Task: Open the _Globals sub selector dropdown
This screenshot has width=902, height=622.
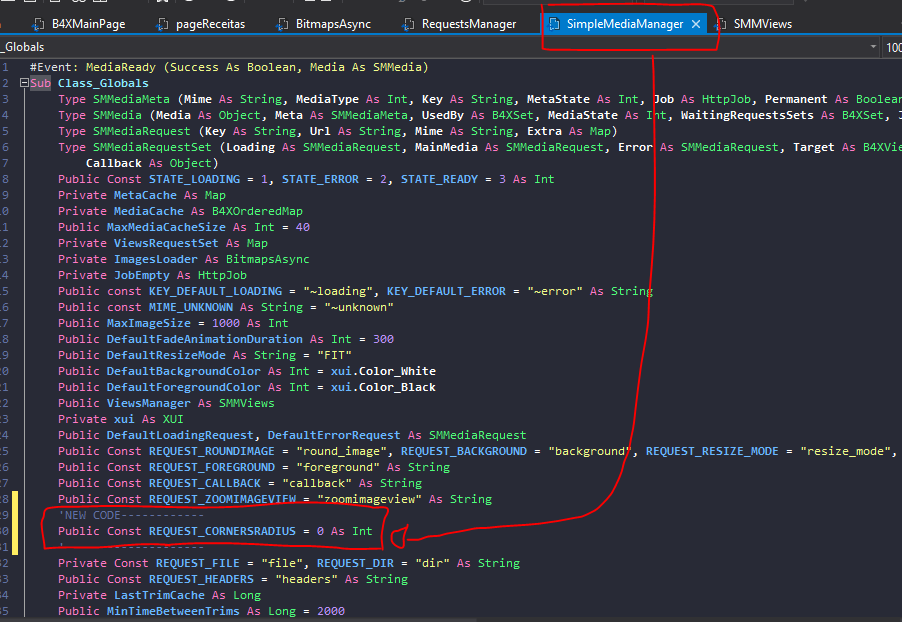Action: (873, 47)
